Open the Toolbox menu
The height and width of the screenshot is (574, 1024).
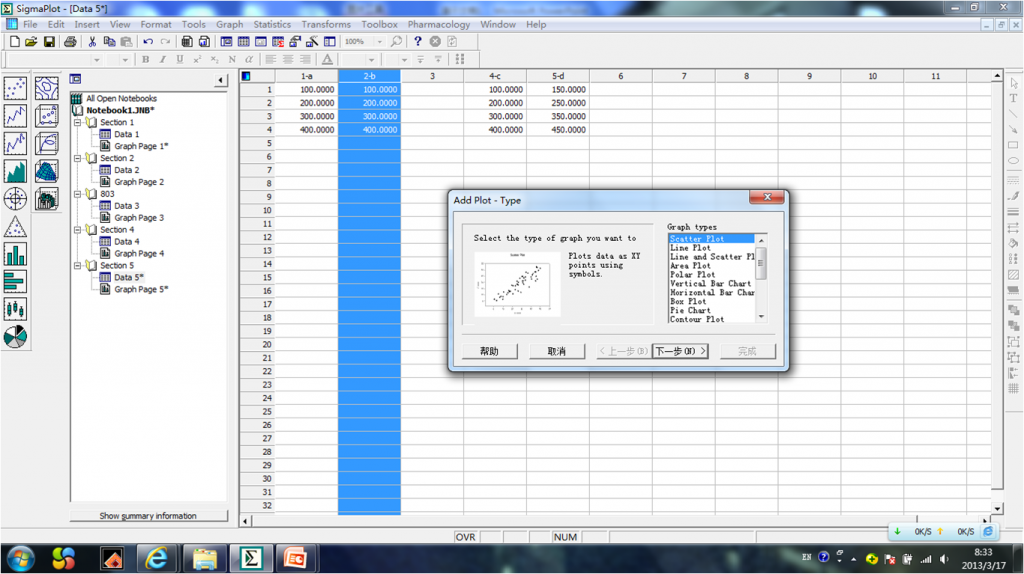tap(379, 24)
